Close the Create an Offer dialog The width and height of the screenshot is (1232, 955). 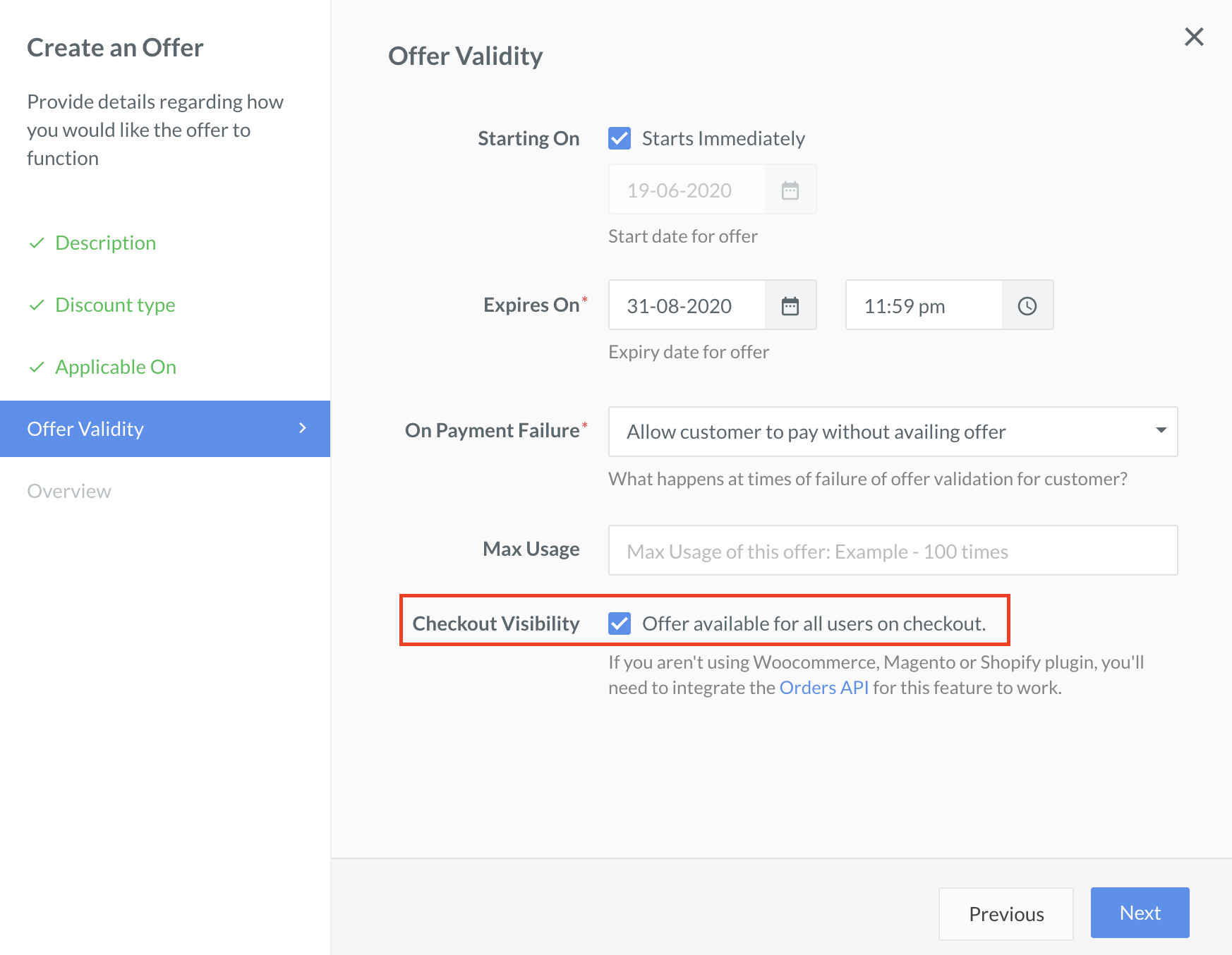point(1194,37)
